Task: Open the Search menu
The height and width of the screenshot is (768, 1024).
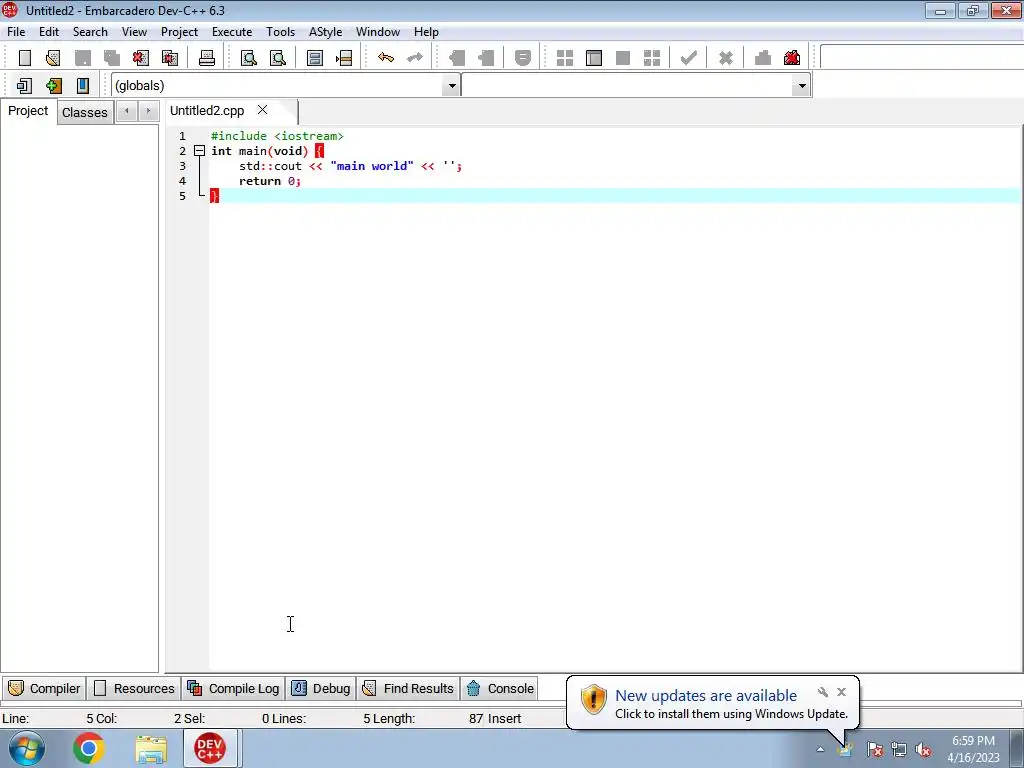Action: [90, 32]
